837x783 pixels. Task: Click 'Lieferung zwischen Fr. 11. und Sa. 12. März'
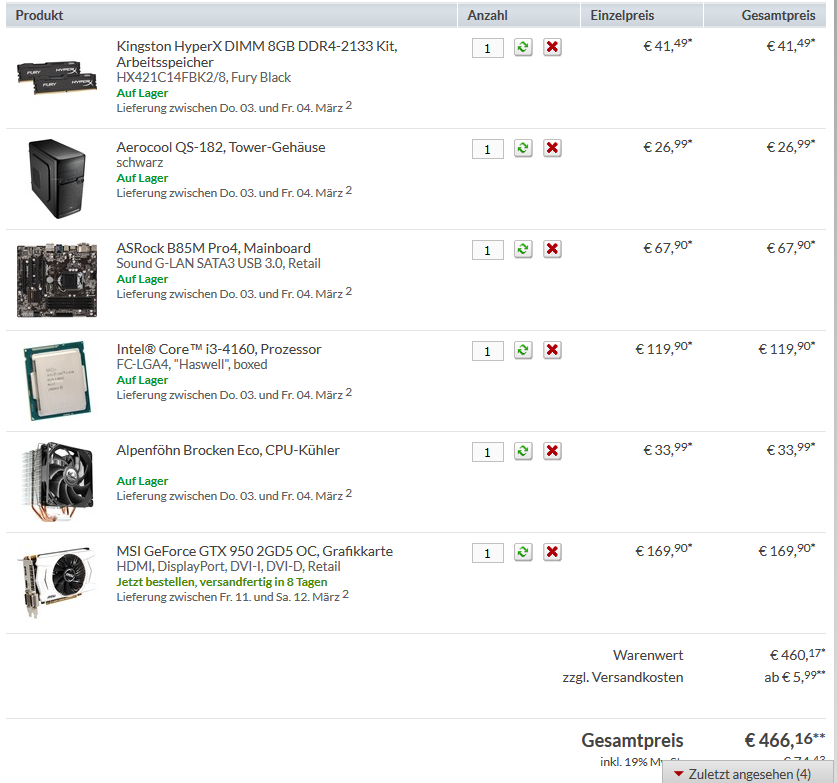[x=228, y=597]
